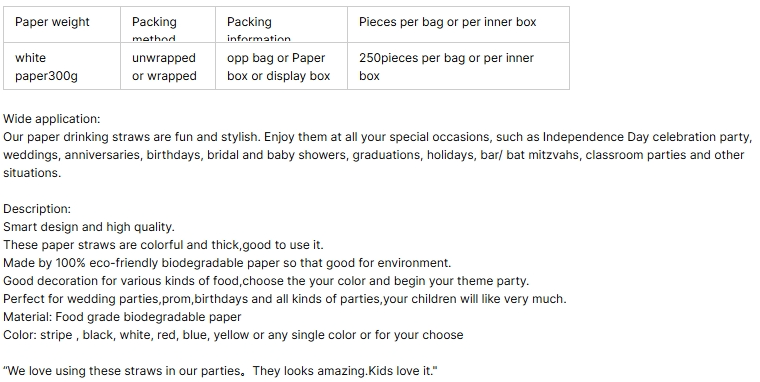This screenshot has height=382, width=760.
Task: Click the Material: Food grade biodegradable paper line
Action: pos(122,317)
